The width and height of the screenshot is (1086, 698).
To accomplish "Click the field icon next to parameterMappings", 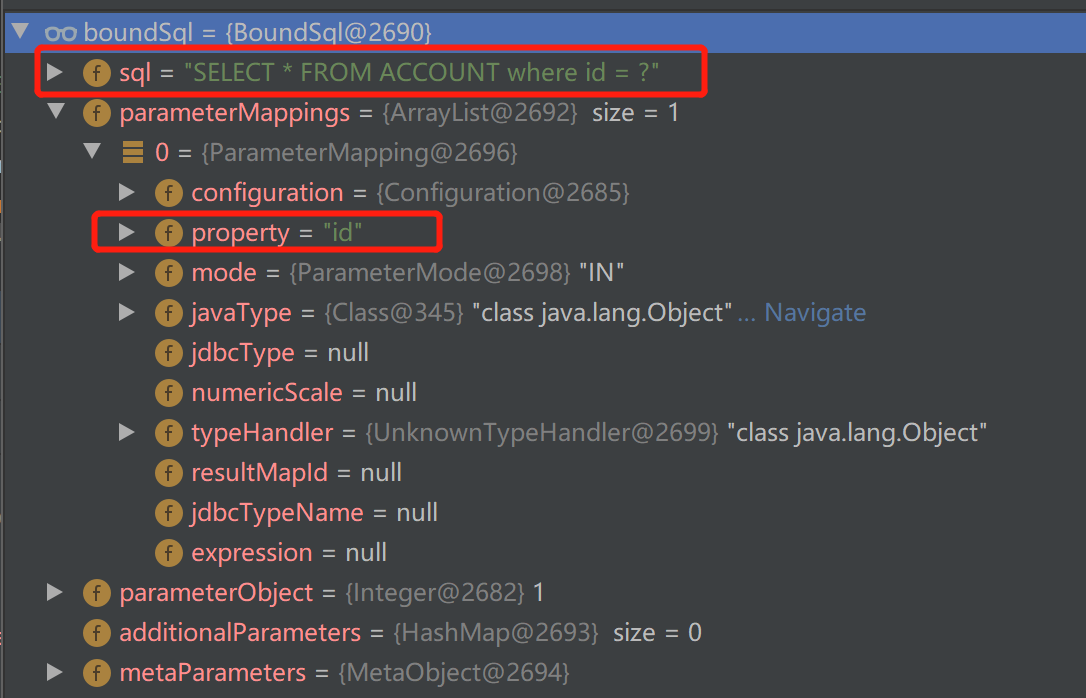I will coord(97,113).
